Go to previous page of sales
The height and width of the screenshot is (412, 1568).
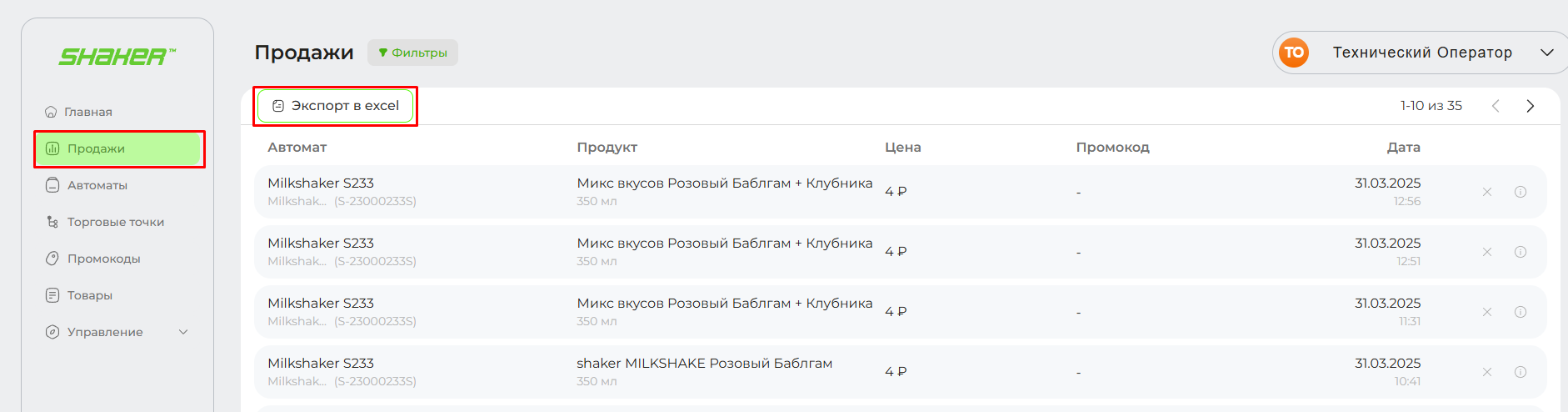coord(1496,106)
